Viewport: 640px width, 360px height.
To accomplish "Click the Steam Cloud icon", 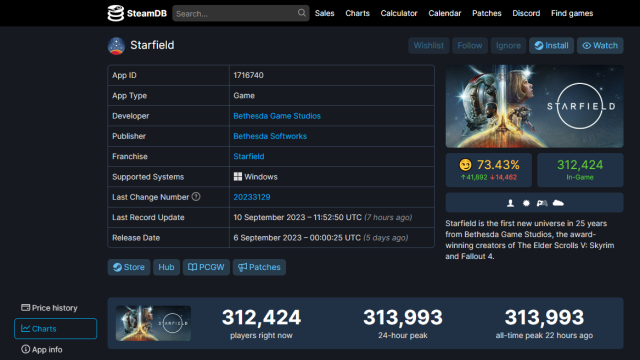I will click(558, 203).
